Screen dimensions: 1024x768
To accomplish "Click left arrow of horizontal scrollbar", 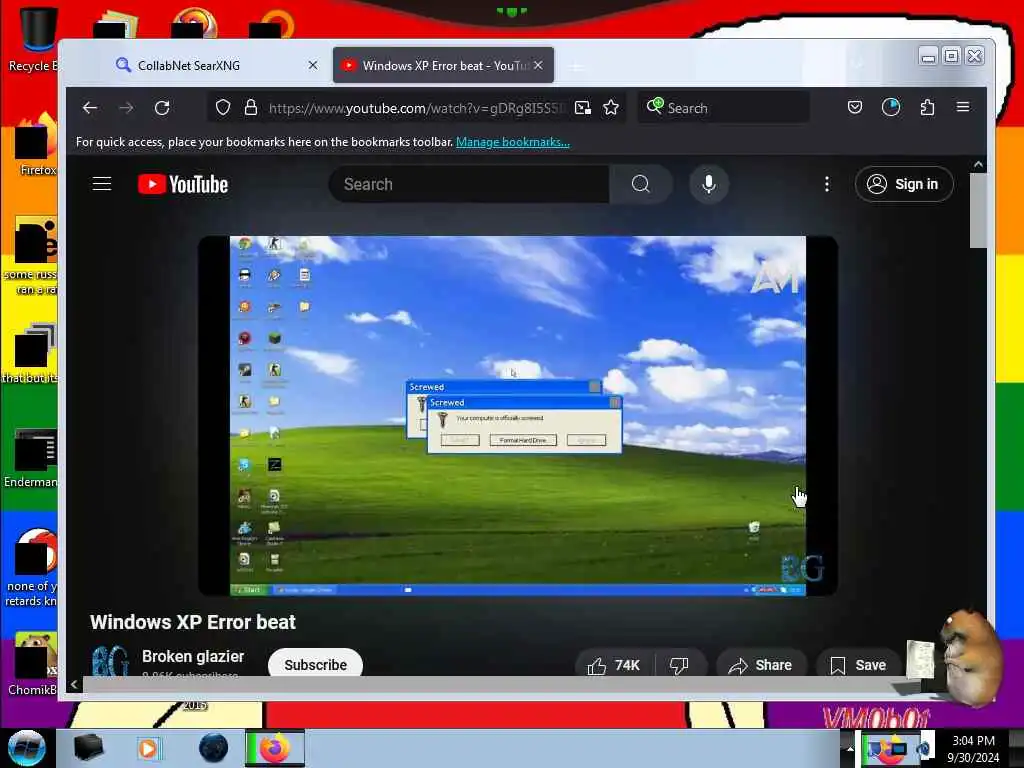I will (x=74, y=684).
